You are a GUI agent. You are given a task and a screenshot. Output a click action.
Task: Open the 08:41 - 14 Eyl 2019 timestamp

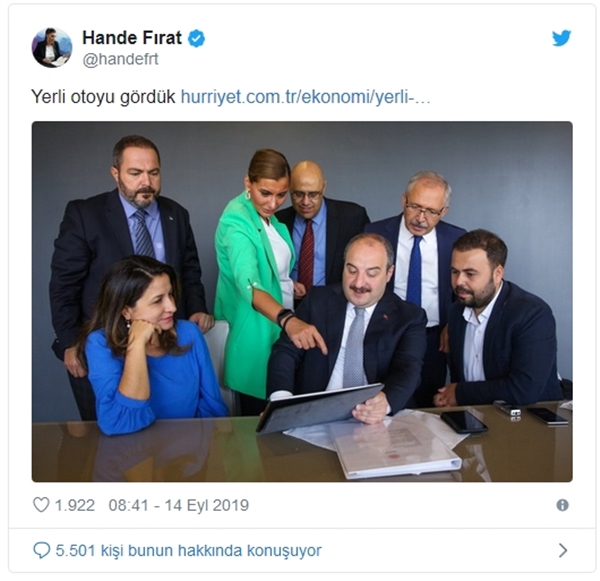point(179,505)
